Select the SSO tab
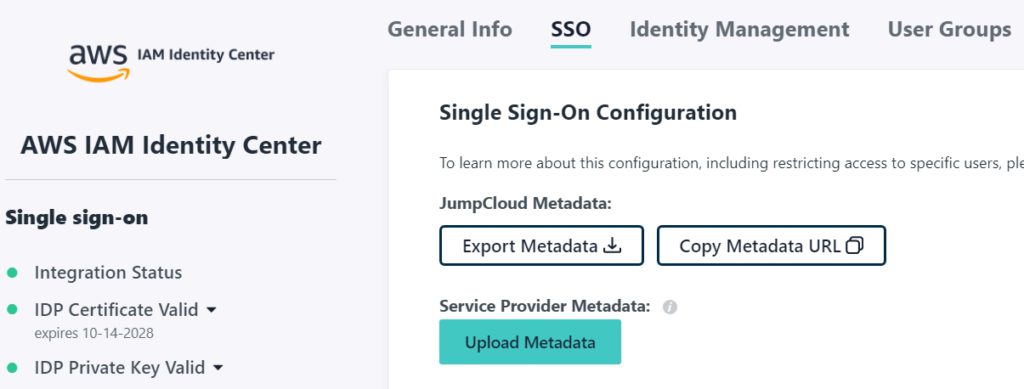Screen dimensions: 1024x389 tap(571, 30)
